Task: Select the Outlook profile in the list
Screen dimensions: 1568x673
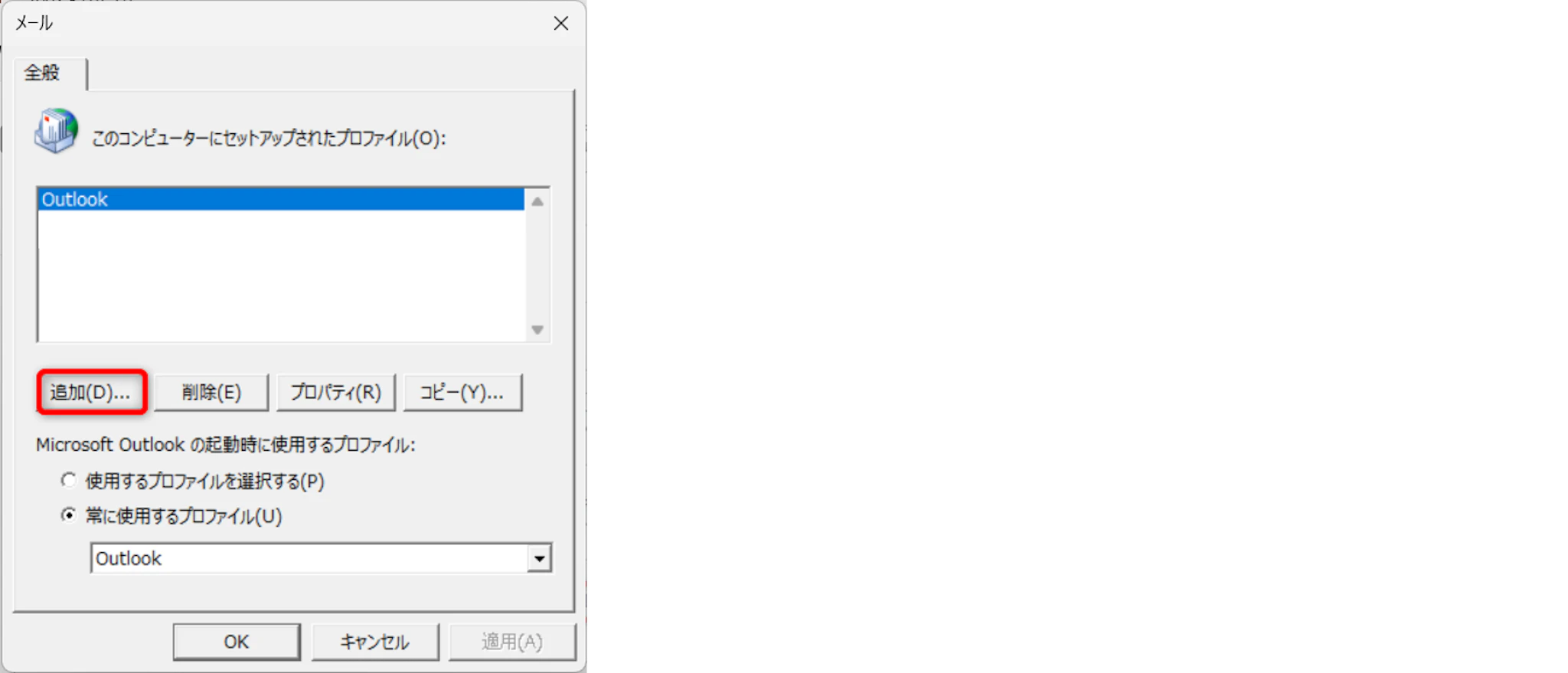Action: tap(281, 199)
